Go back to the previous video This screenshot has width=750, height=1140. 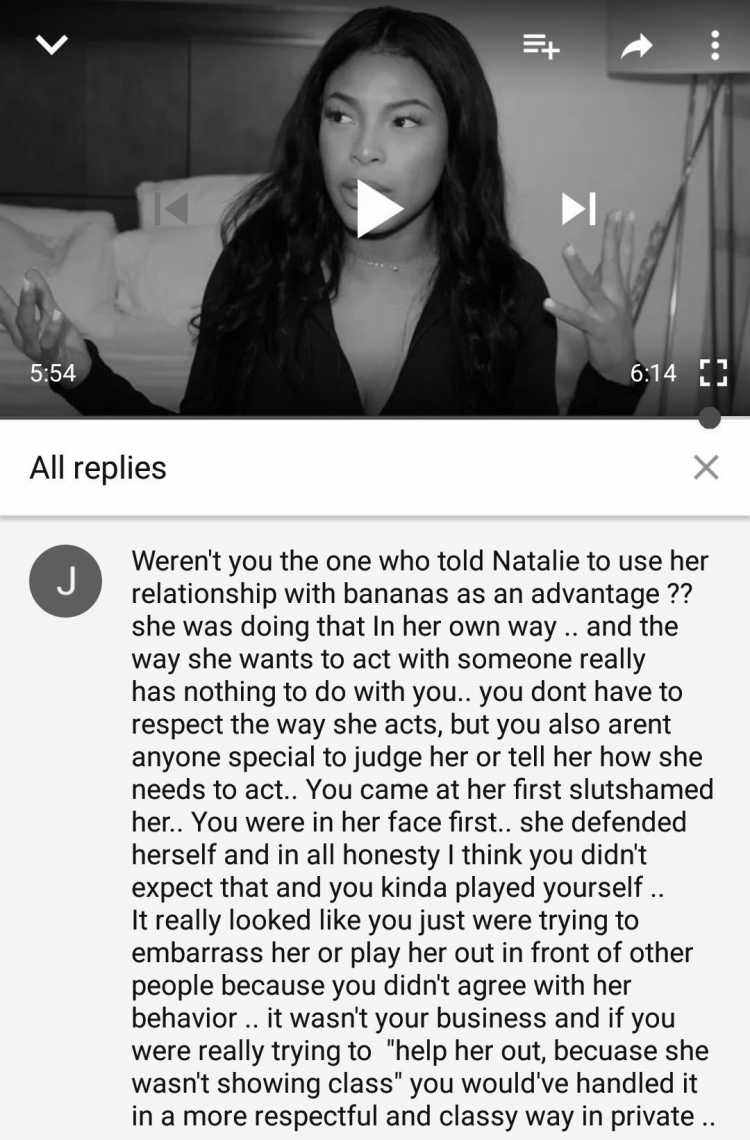point(172,209)
